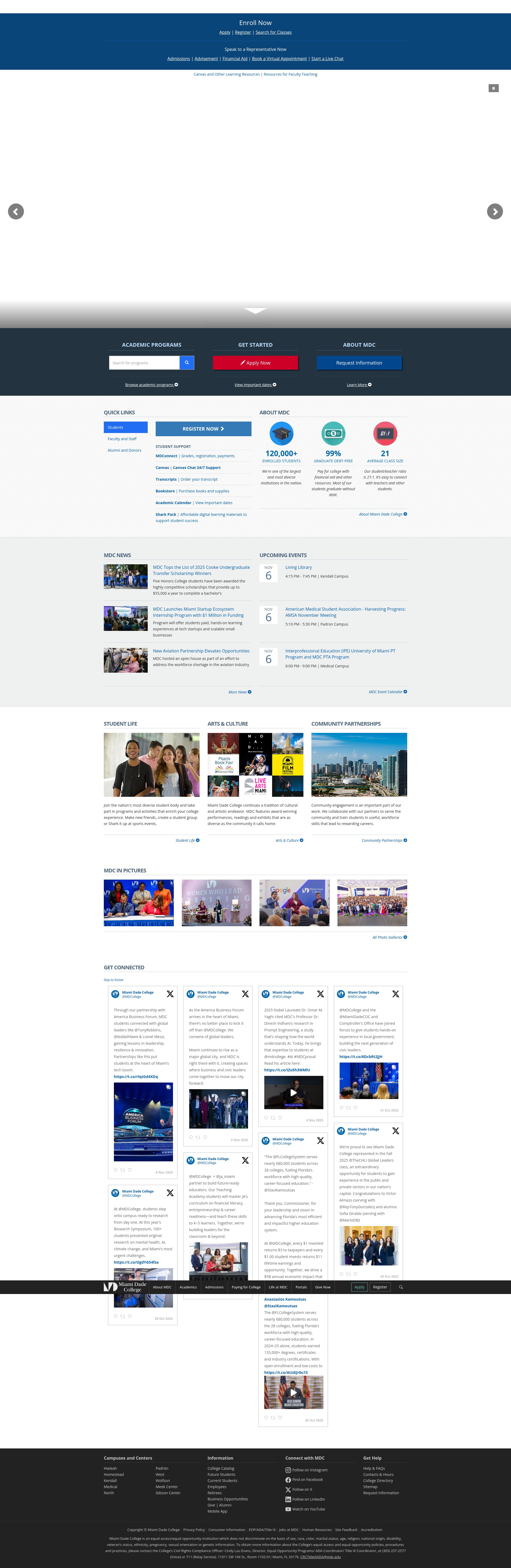Viewport: 511px width, 1568px height.
Task: Click X logo on MiamiDadeCOC post
Action: click(x=395, y=994)
